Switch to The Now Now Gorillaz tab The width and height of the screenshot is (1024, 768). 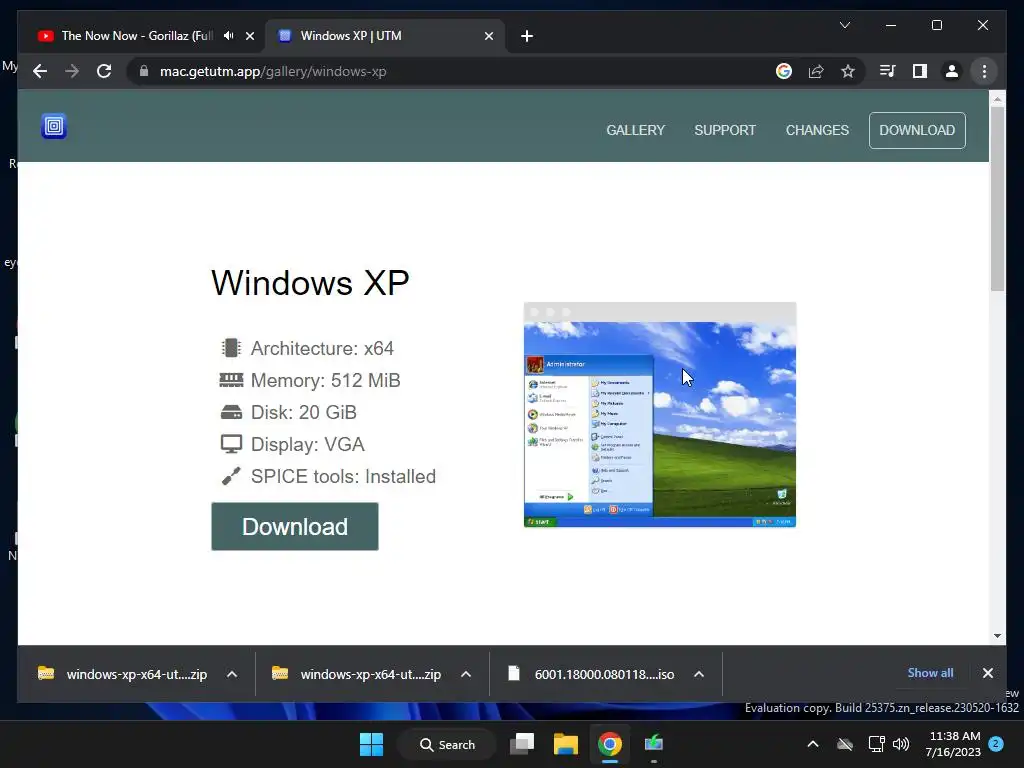coord(137,36)
